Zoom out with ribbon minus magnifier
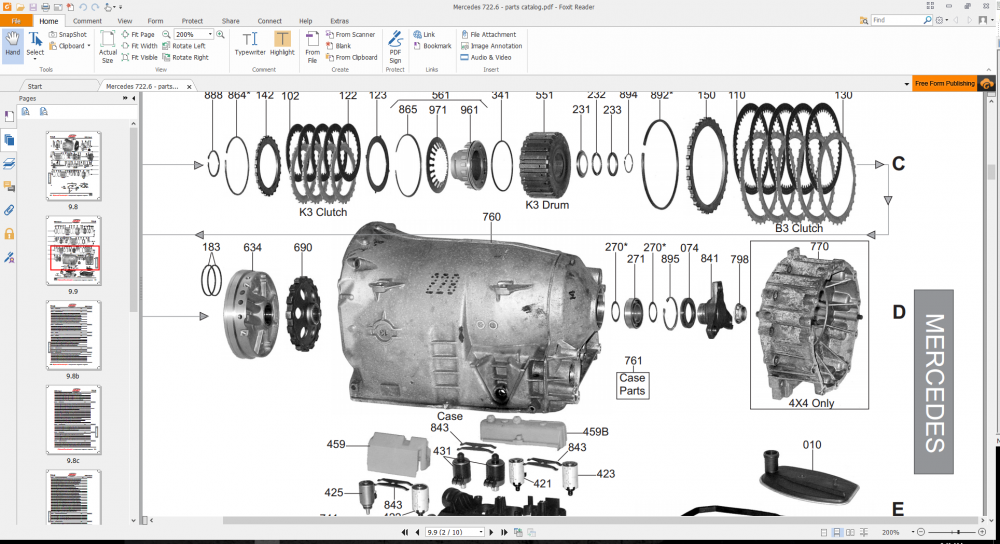1000x544 pixels. click(x=166, y=34)
